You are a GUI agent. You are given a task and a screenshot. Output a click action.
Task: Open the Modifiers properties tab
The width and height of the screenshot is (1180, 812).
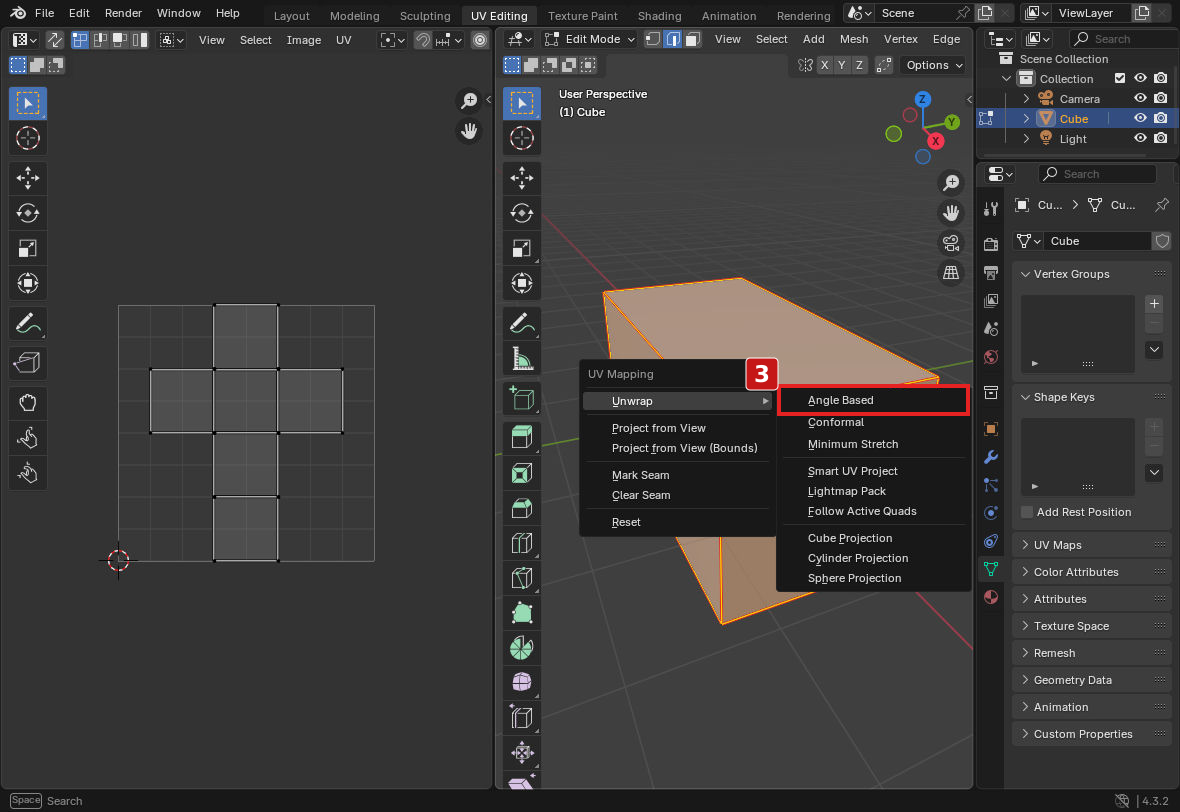coord(991,457)
